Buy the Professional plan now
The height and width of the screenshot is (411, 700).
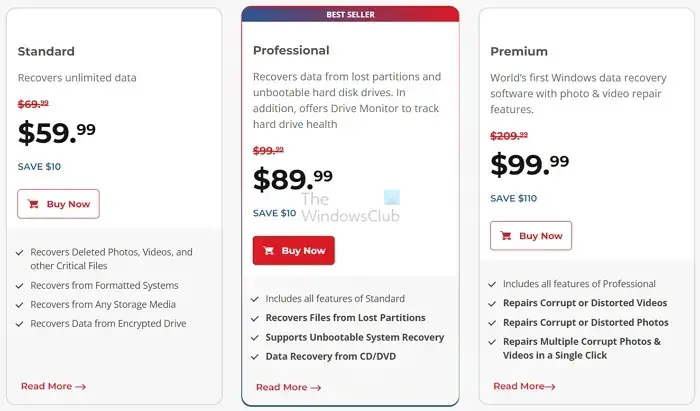(x=294, y=250)
